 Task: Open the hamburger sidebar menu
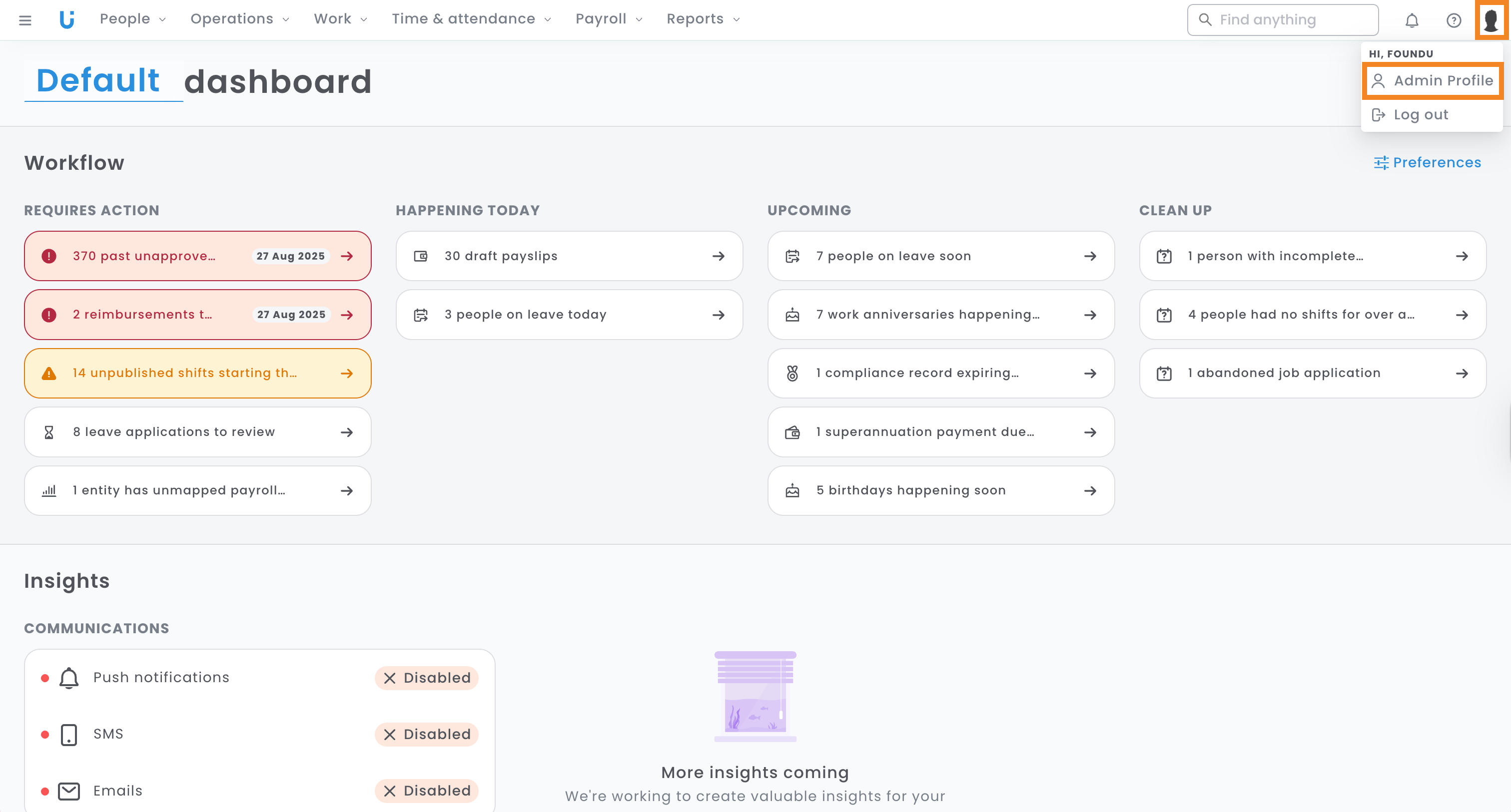[24, 20]
